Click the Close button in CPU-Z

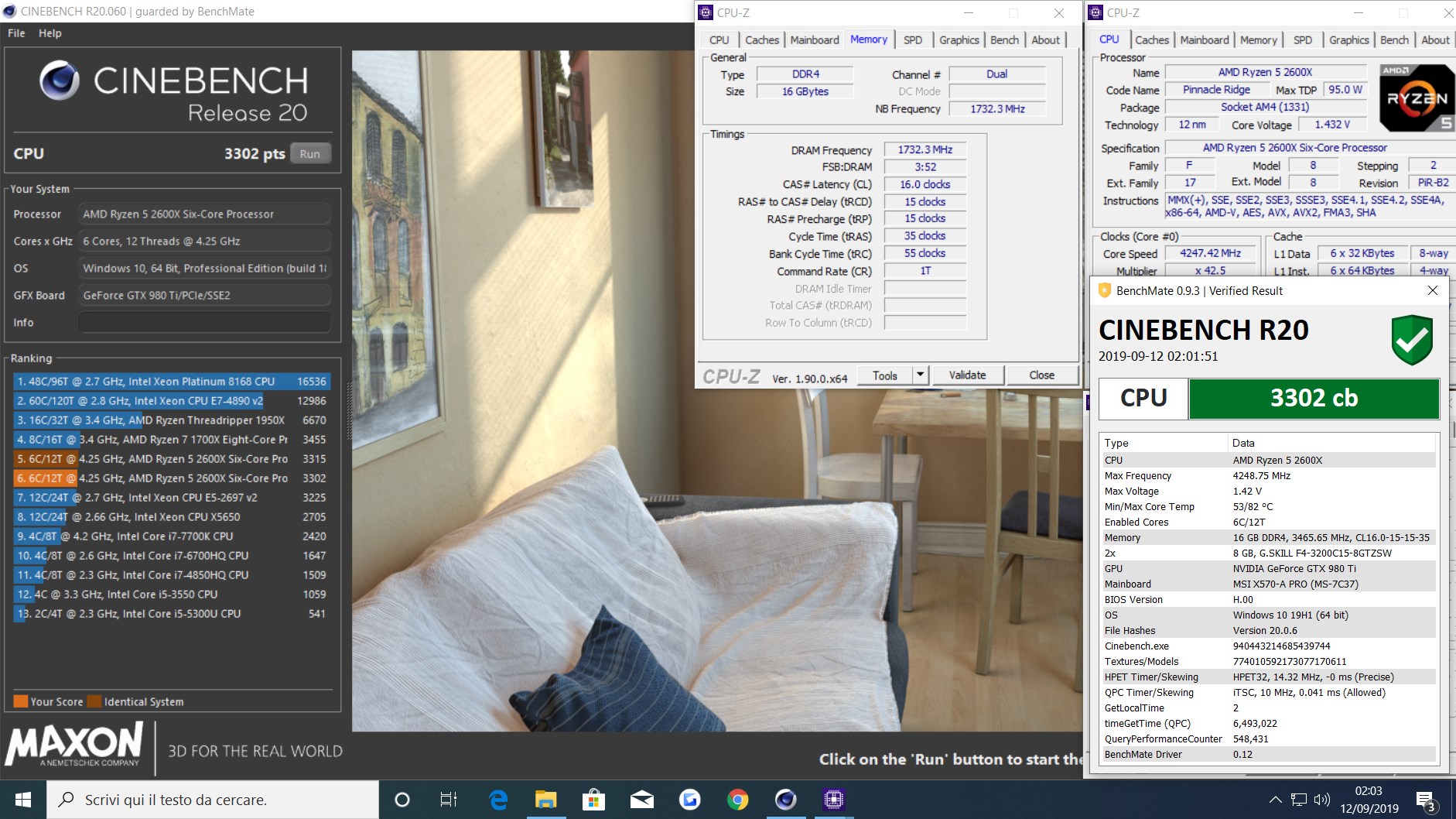tap(1042, 375)
